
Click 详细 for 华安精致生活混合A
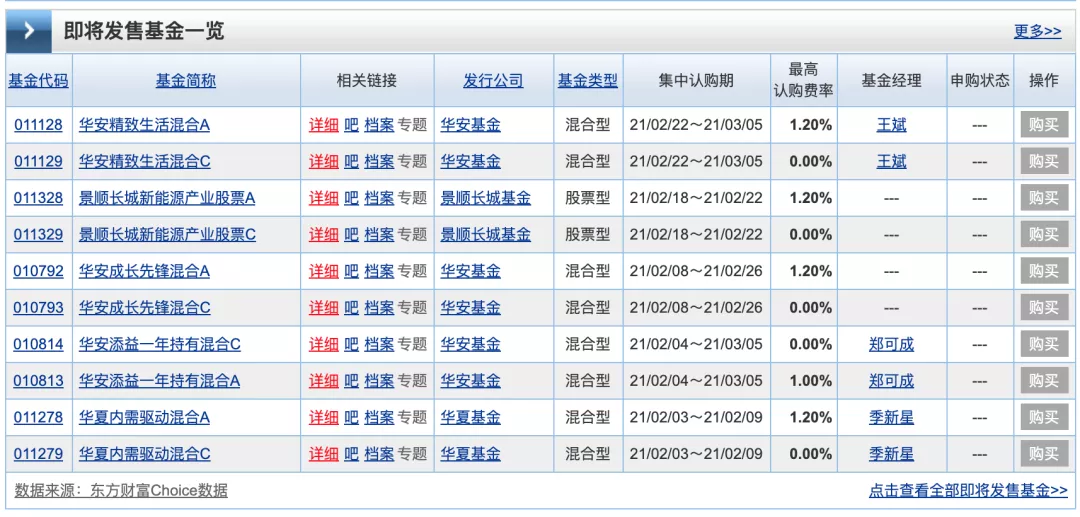[x=323, y=125]
